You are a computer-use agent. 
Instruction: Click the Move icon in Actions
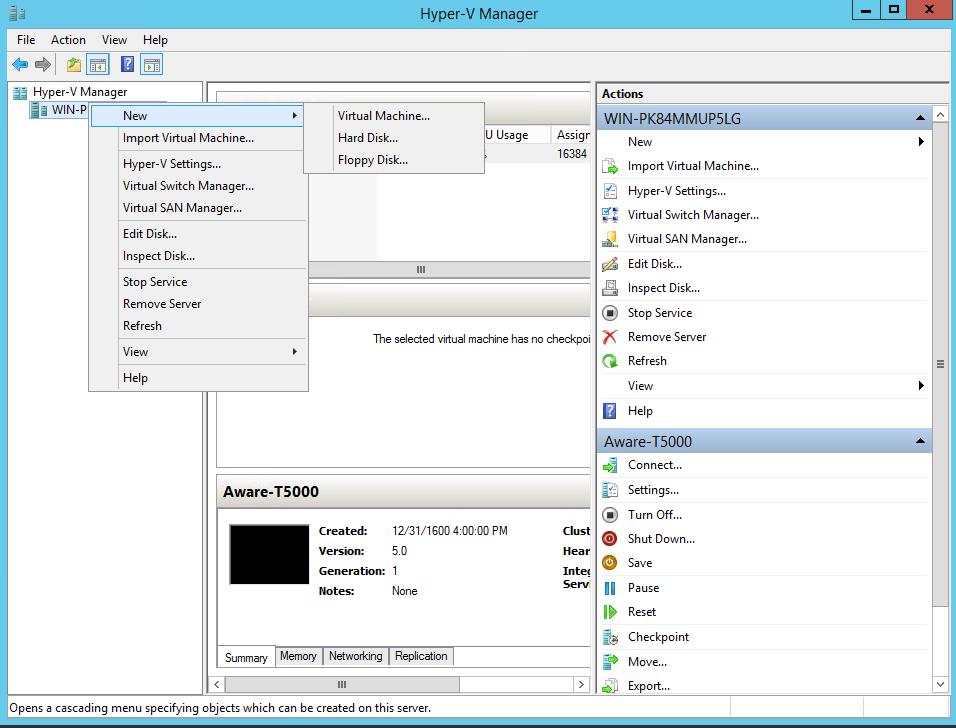[610, 662]
